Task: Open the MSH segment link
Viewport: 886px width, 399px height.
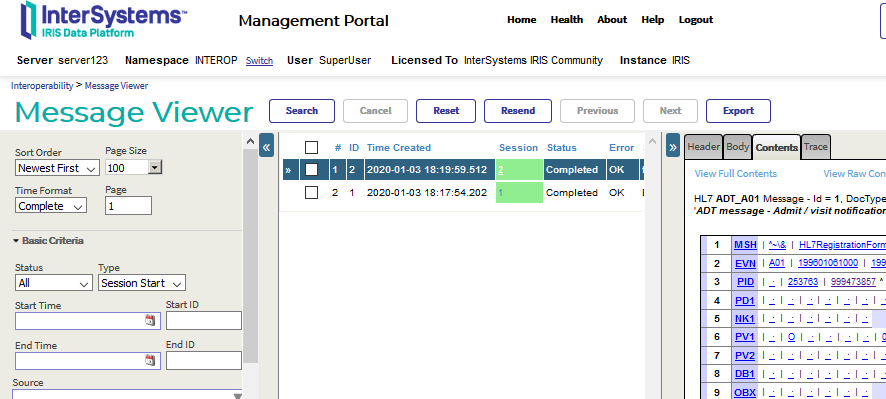Action: coord(745,245)
